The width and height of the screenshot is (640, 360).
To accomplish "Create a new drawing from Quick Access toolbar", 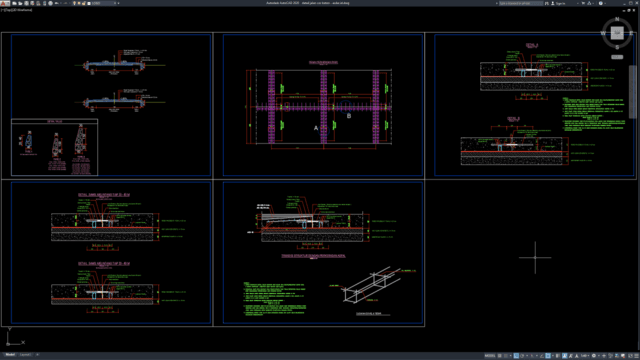I will click(x=14, y=3).
